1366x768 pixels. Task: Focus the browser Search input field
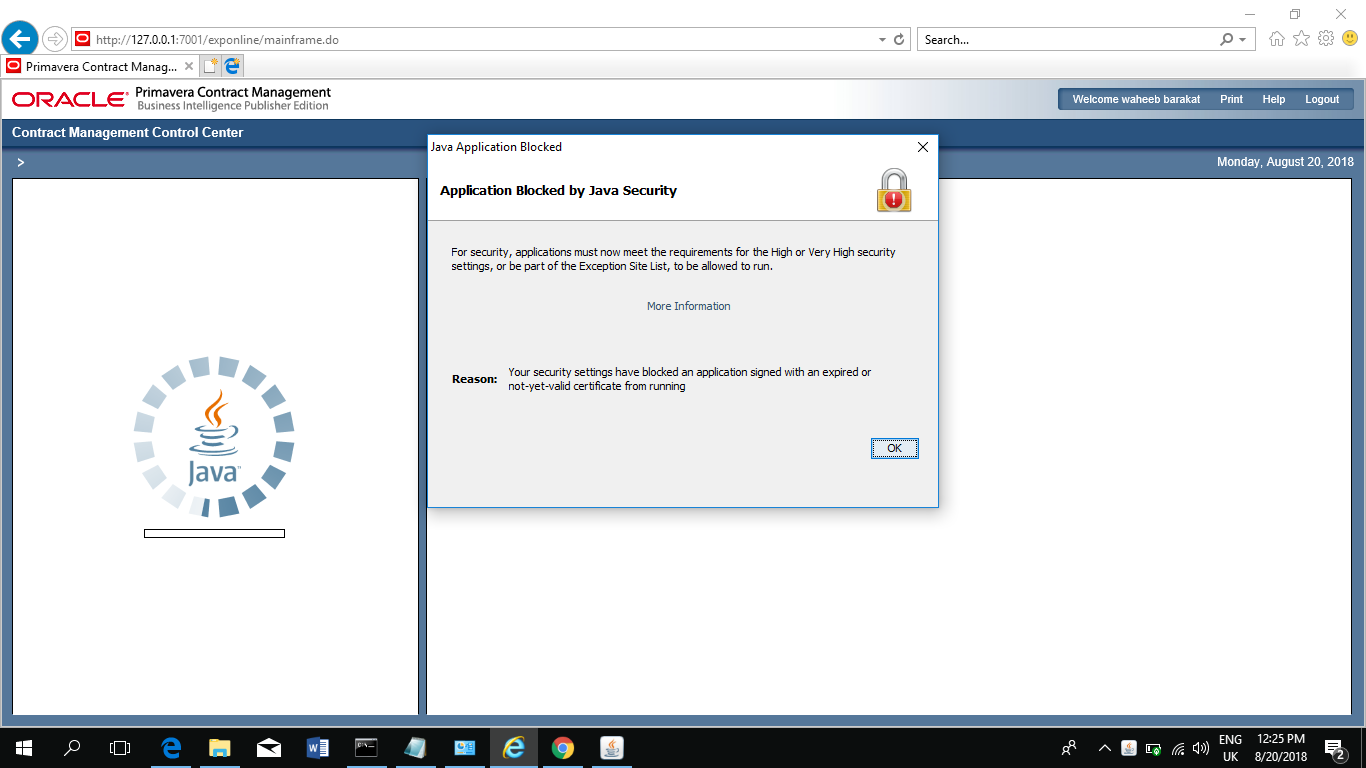click(x=1067, y=40)
